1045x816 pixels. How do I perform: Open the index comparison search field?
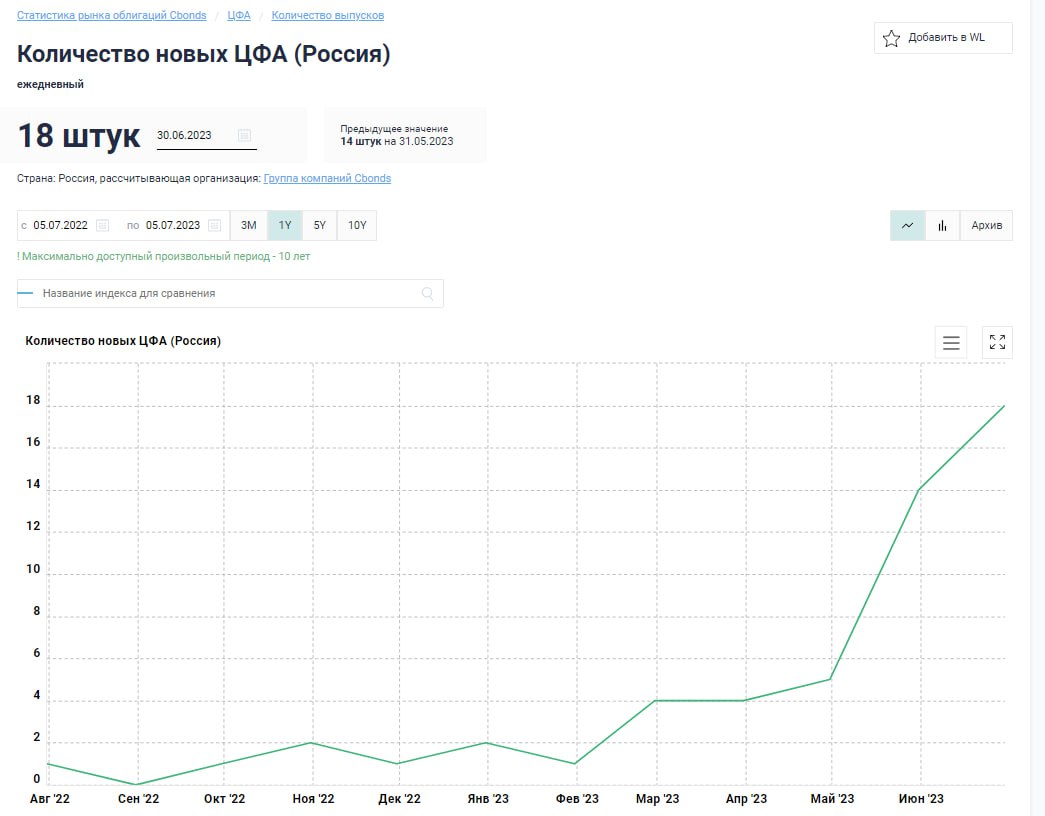(x=230, y=293)
